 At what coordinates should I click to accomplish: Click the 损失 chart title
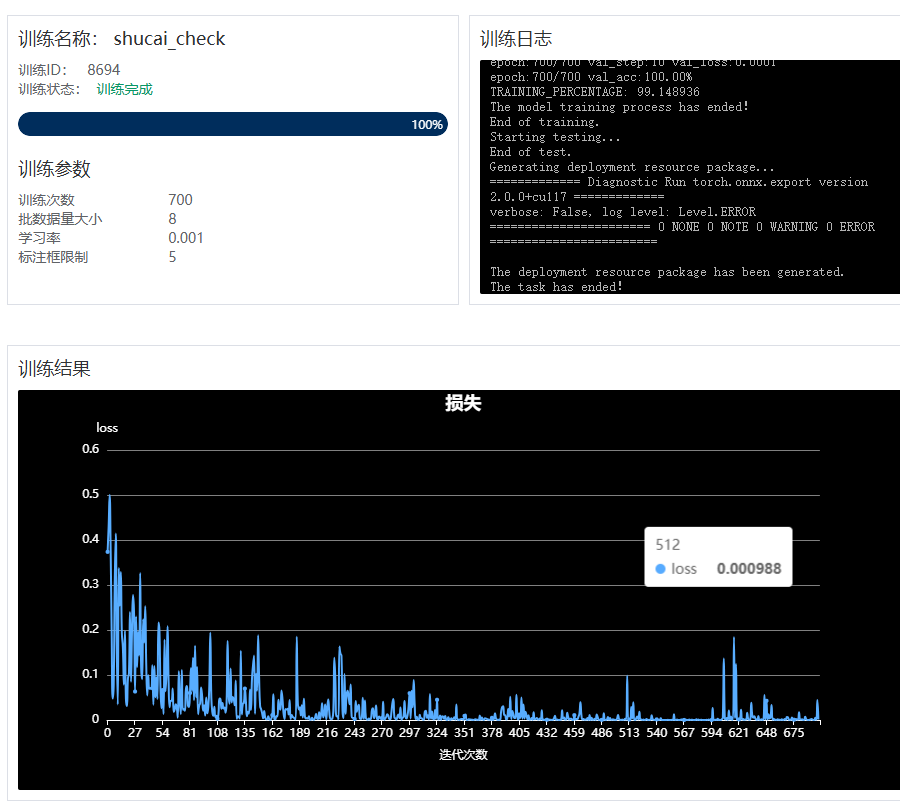[463, 404]
